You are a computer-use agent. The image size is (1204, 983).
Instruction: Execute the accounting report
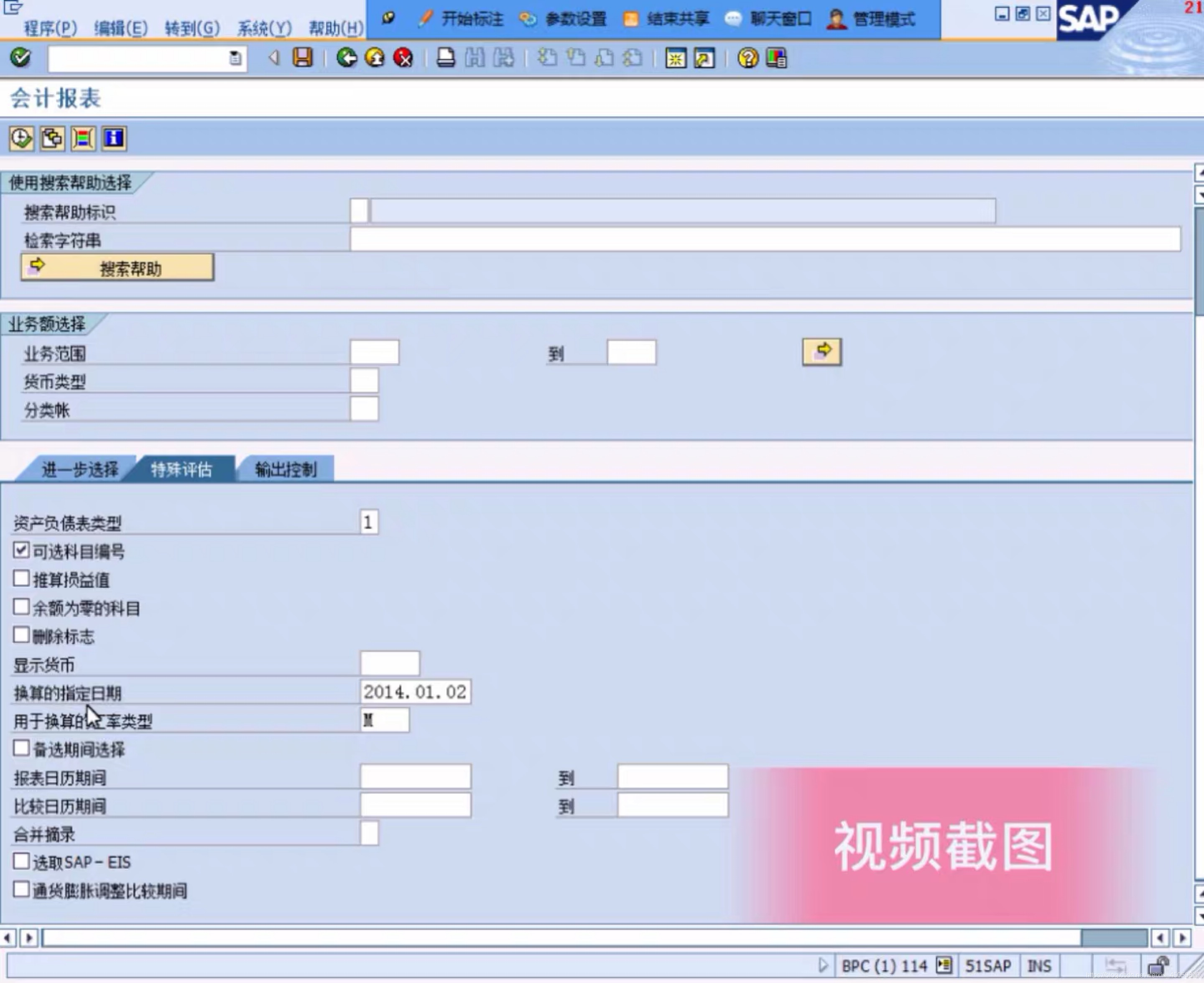pyautogui.click(x=20, y=138)
